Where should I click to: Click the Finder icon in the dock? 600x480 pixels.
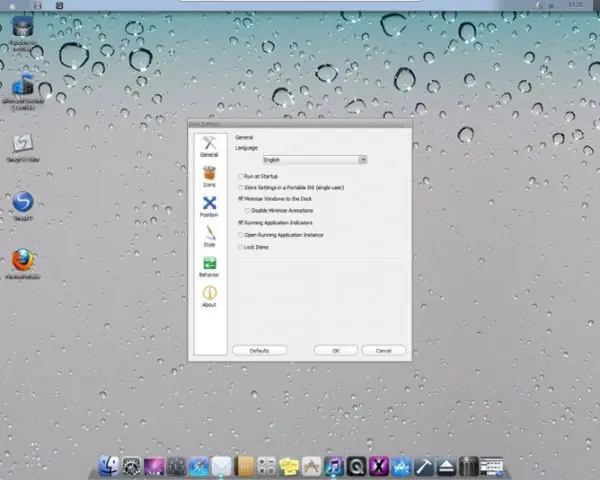click(109, 465)
